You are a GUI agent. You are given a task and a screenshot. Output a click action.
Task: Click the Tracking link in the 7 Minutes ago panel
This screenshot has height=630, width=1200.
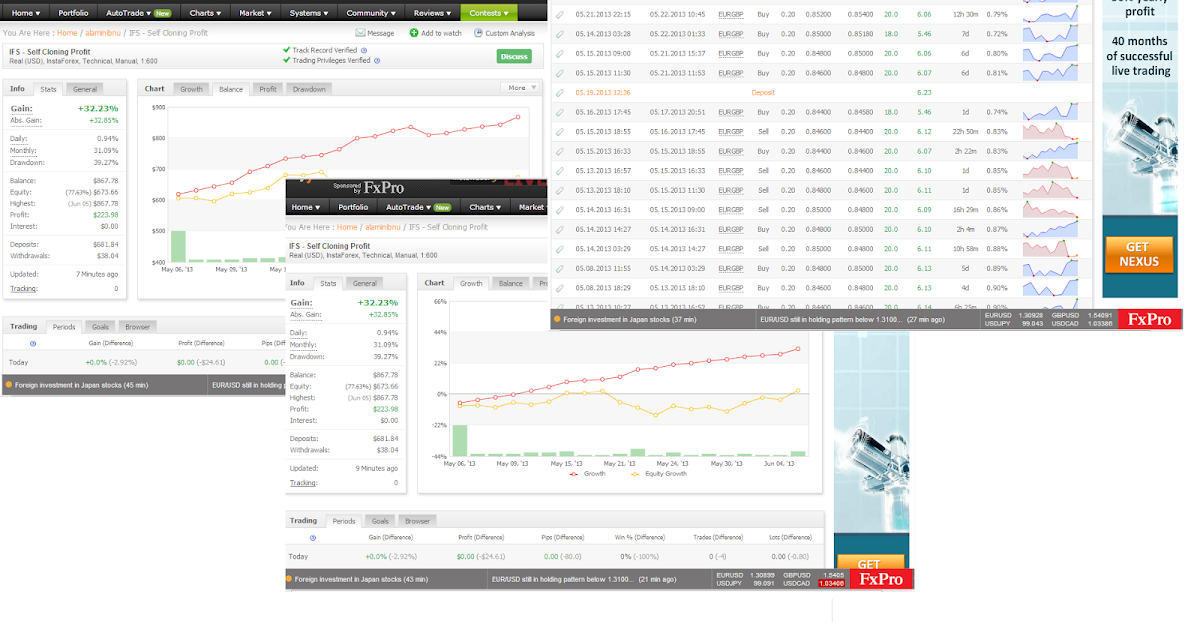tap(24, 288)
